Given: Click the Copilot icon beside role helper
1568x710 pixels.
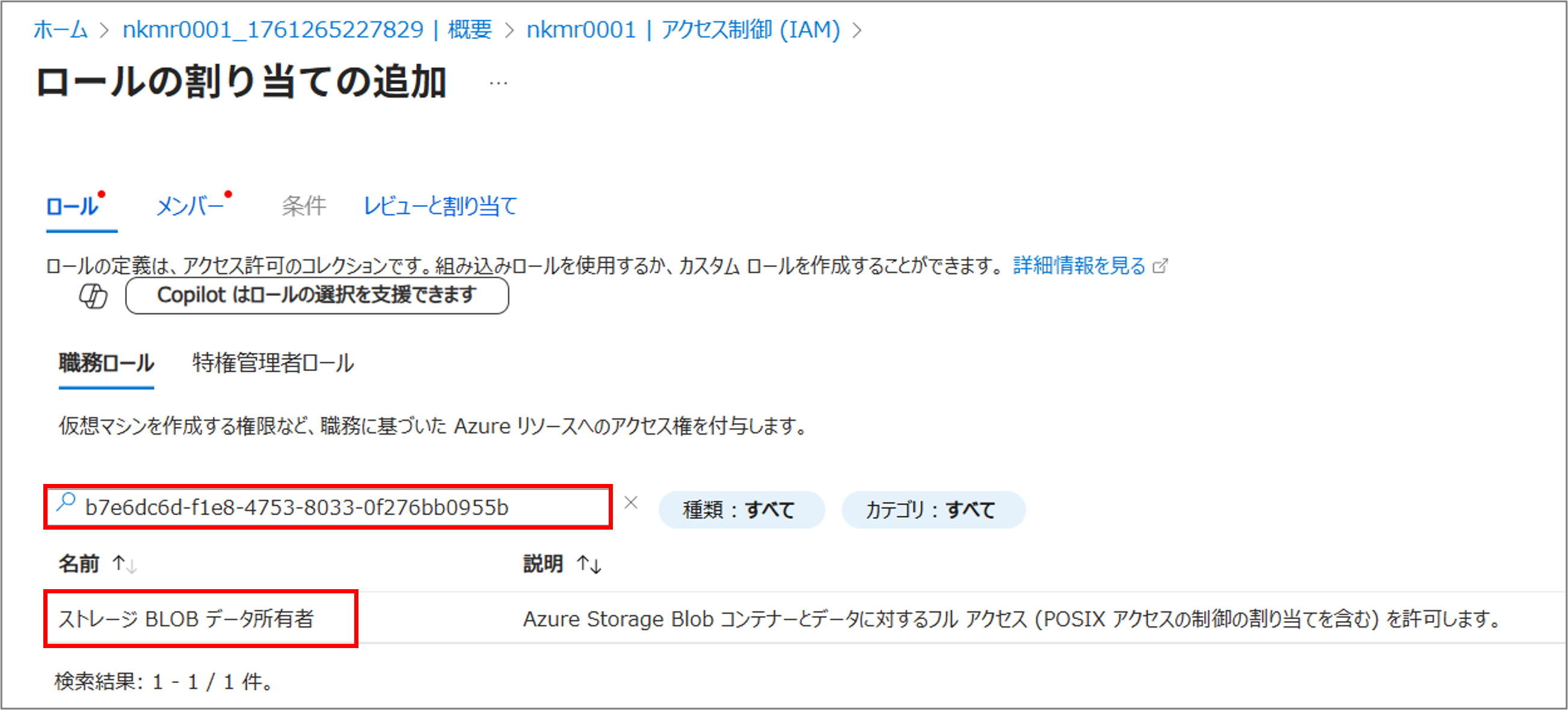Looking at the screenshot, I should pyautogui.click(x=93, y=296).
